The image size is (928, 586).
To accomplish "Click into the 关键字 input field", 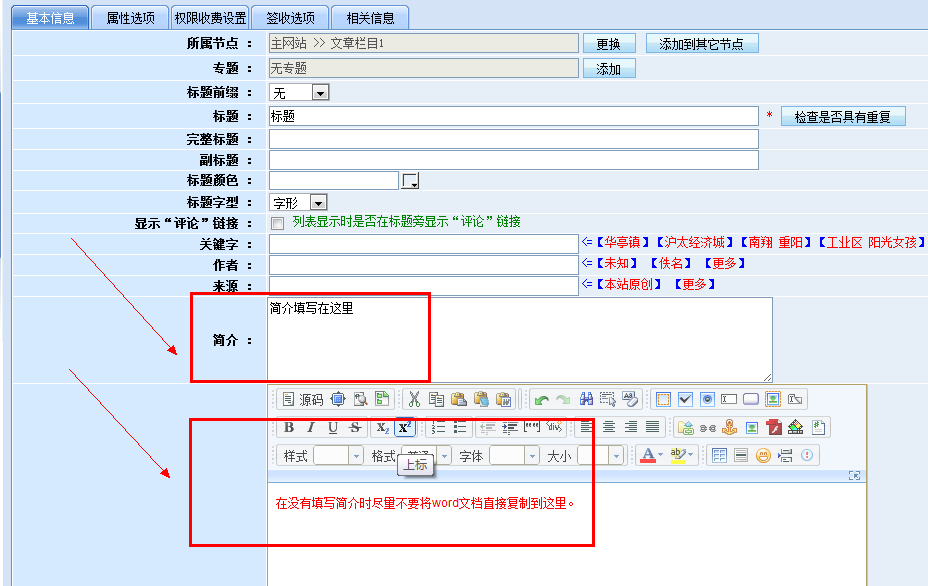I will (423, 243).
